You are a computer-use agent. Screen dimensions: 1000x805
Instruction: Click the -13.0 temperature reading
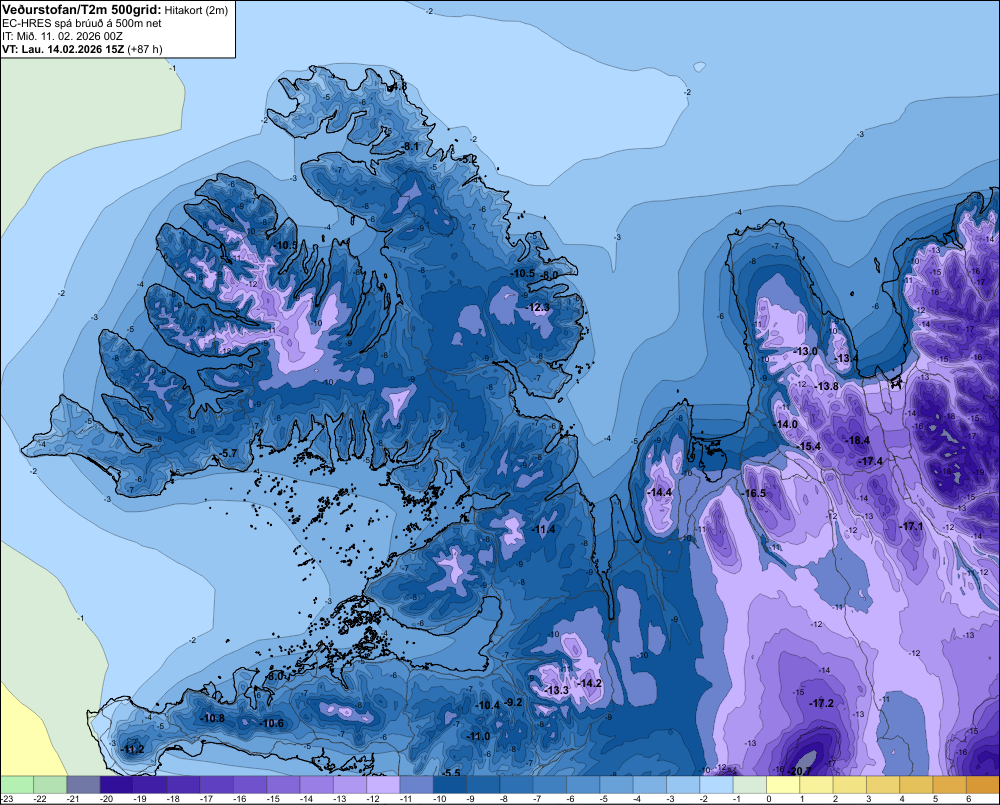805,351
